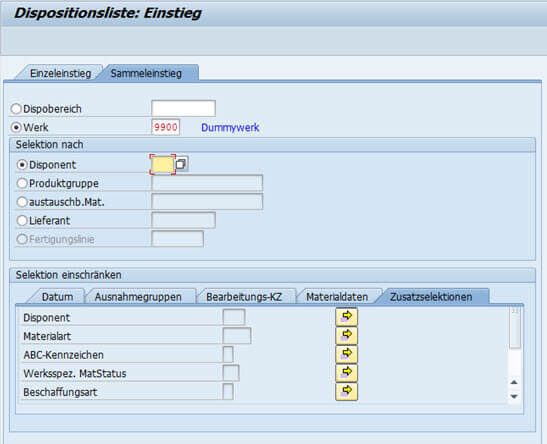Switch to the Einzeleinstieg tab
Screen dimensions: 547x444
(60, 73)
